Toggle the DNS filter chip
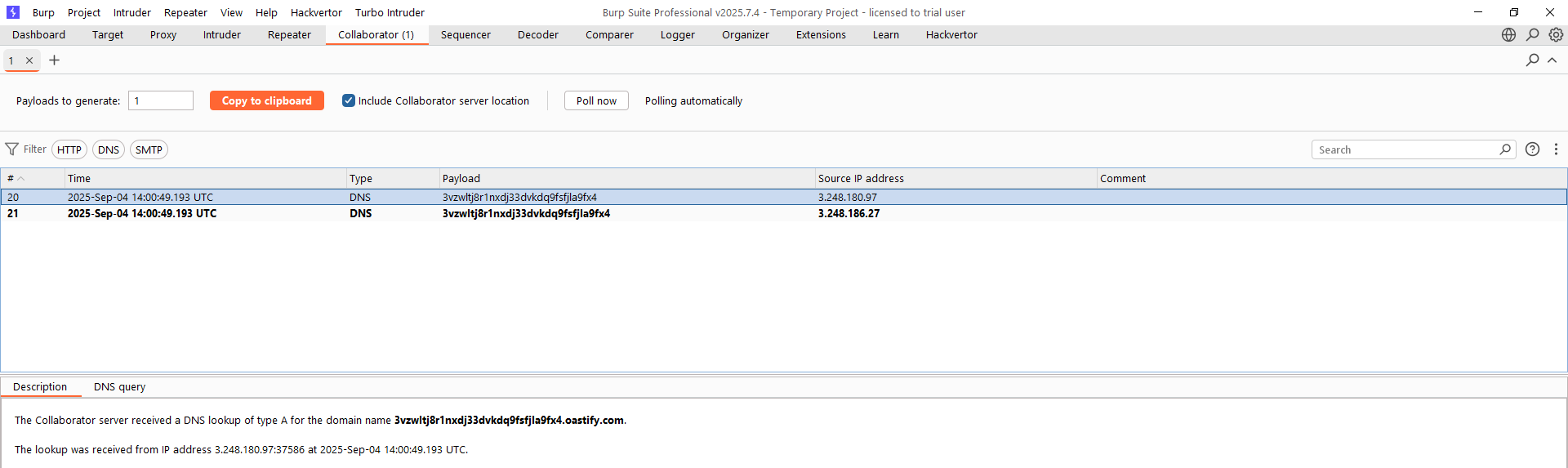Image resolution: width=1568 pixels, height=468 pixels. [109, 150]
